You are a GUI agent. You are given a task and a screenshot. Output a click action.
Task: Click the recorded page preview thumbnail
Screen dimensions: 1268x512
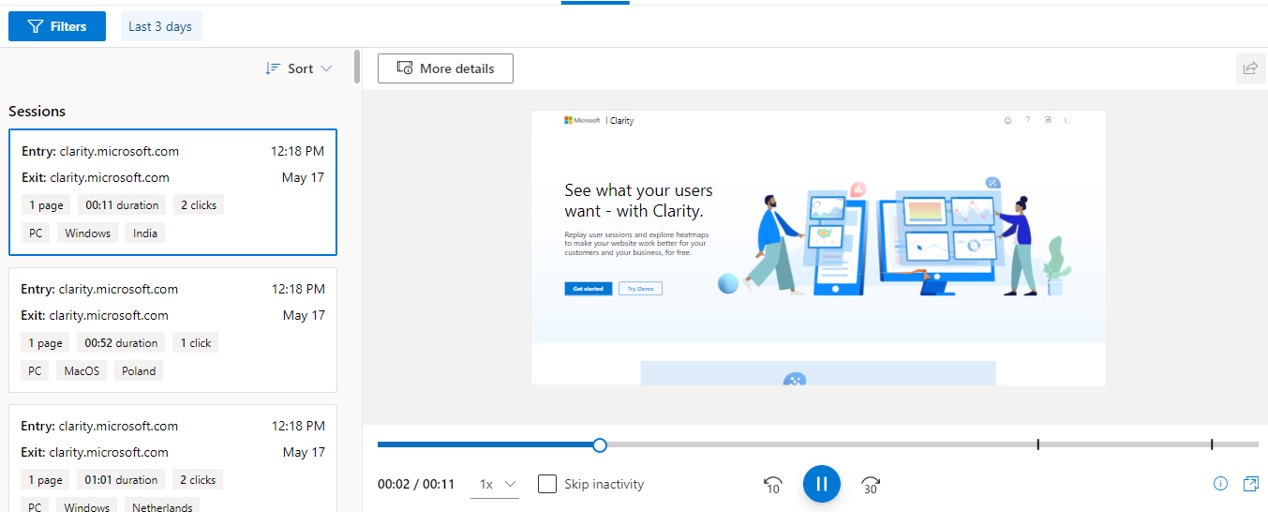pyautogui.click(x=818, y=248)
